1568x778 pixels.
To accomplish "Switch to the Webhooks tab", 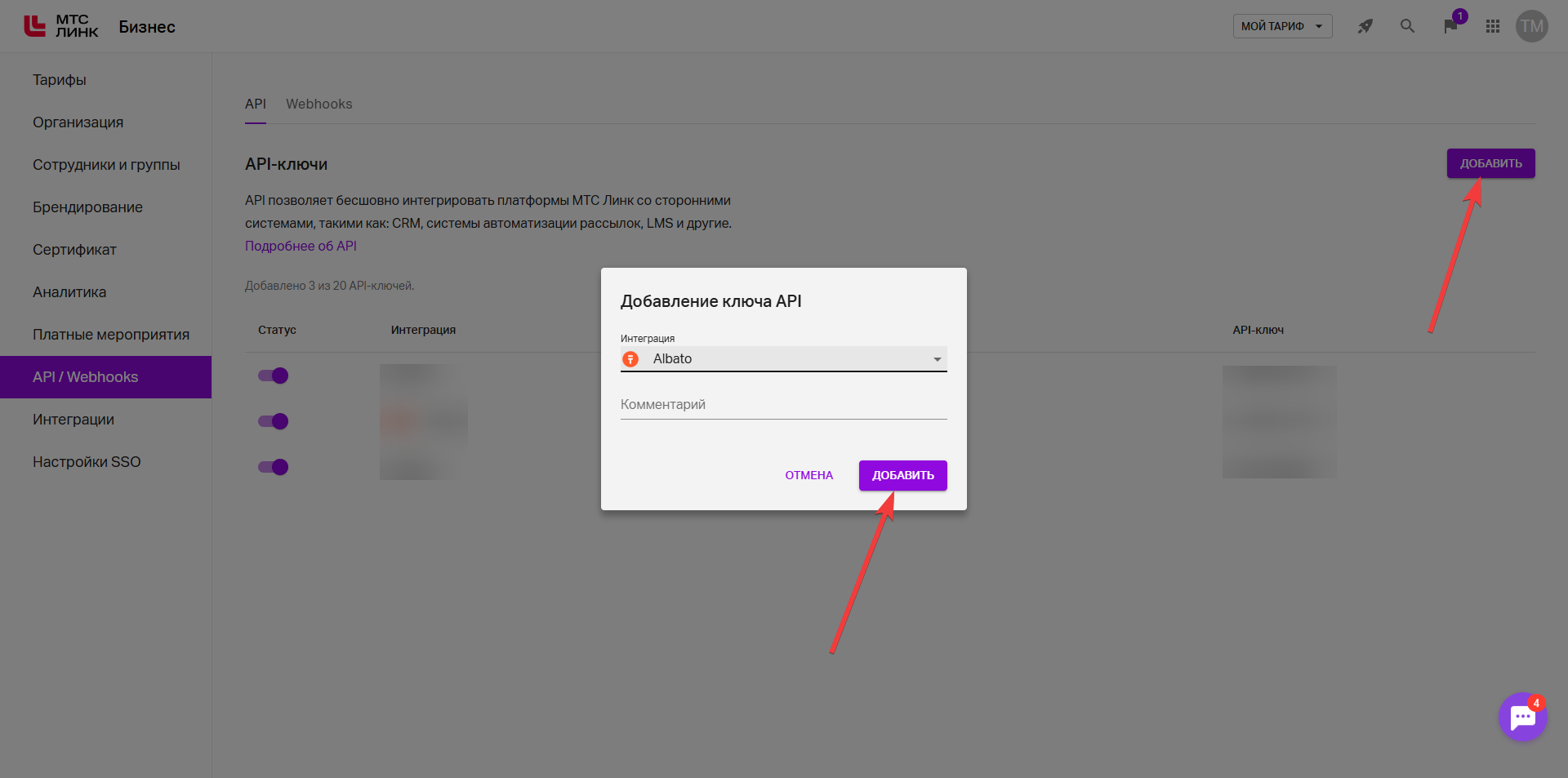I will click(x=319, y=104).
